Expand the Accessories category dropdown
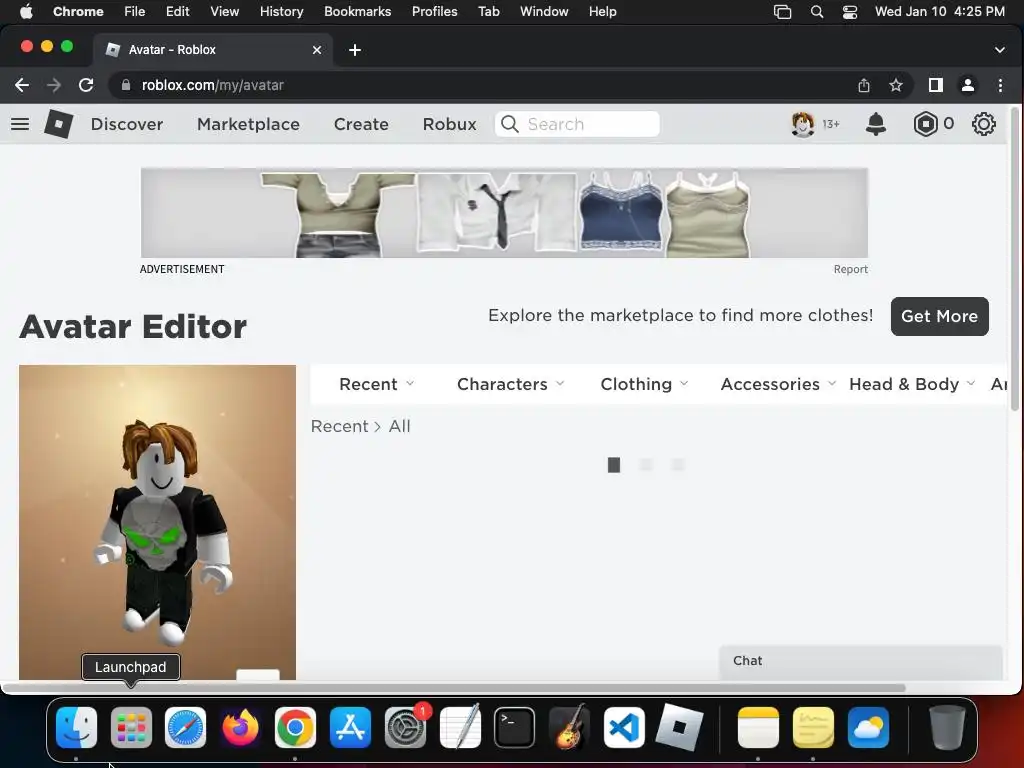 [x=778, y=384]
